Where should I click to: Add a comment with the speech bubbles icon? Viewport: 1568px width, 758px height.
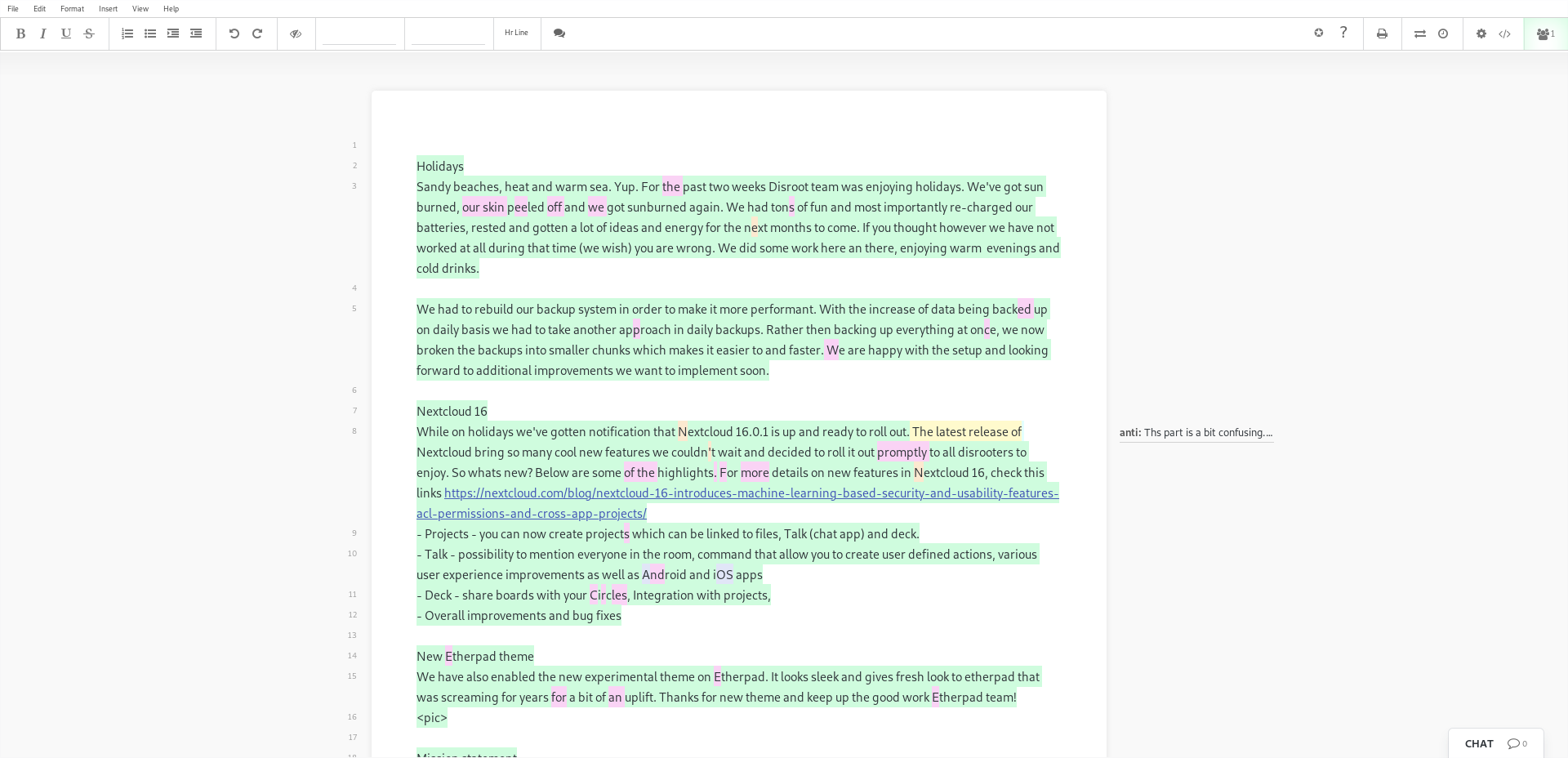click(559, 33)
